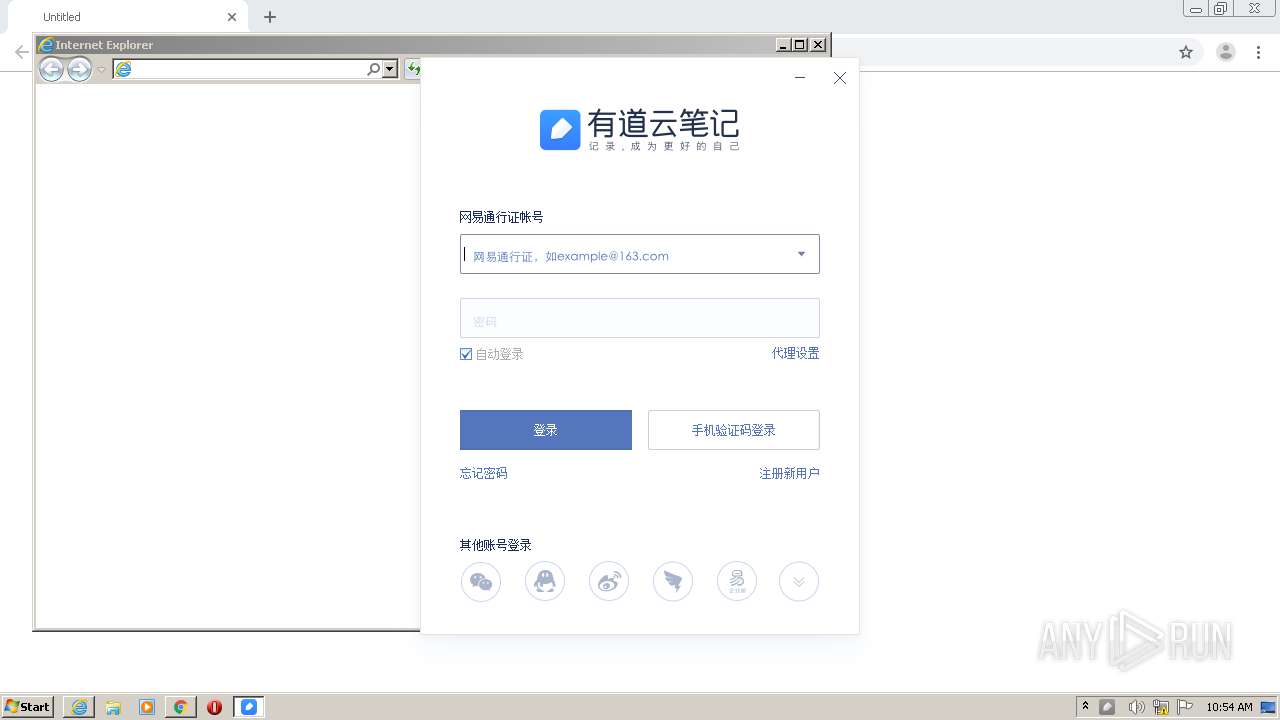This screenshot has width=1280, height=720.
Task: Open the IE address bar dropdown arrow
Action: pos(390,69)
